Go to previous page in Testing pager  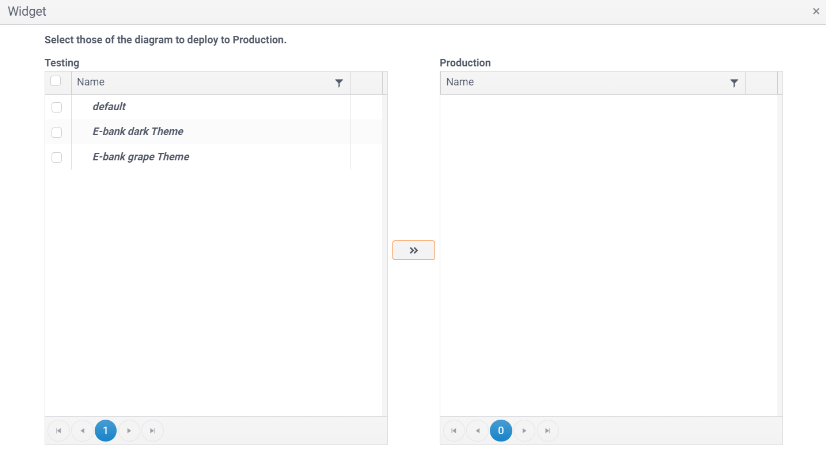(x=82, y=431)
